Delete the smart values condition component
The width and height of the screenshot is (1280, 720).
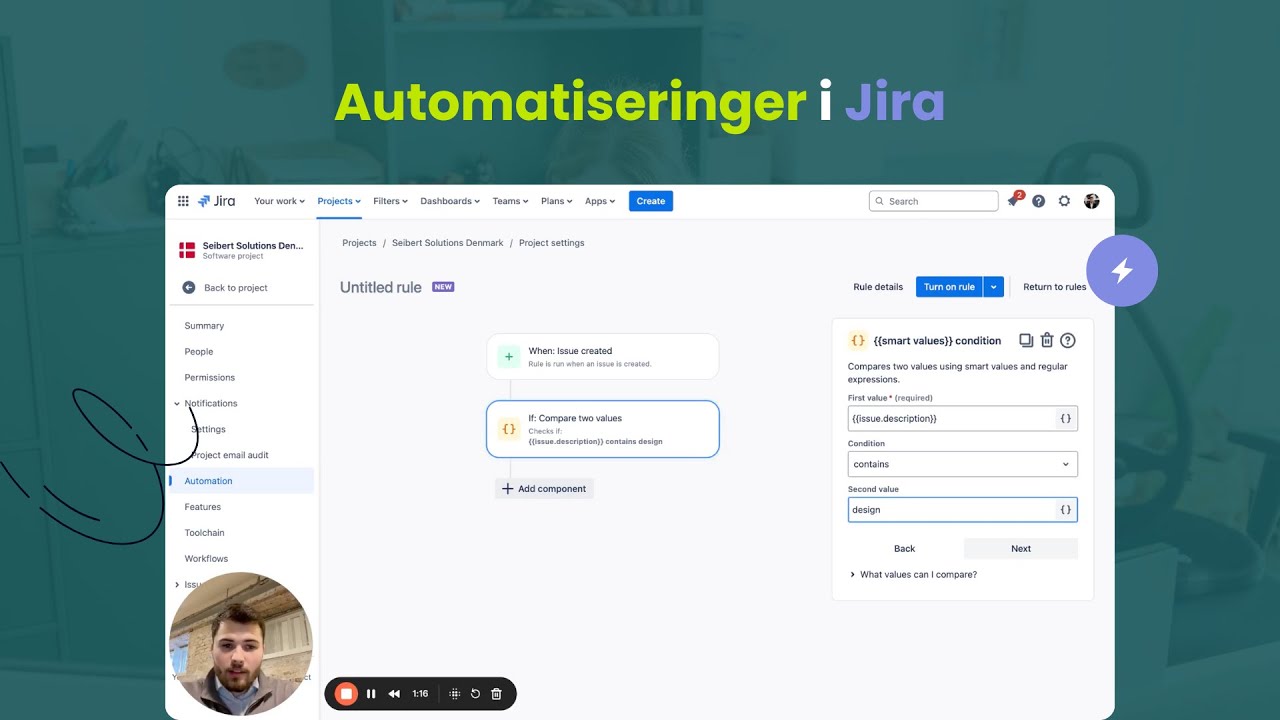click(x=1047, y=340)
